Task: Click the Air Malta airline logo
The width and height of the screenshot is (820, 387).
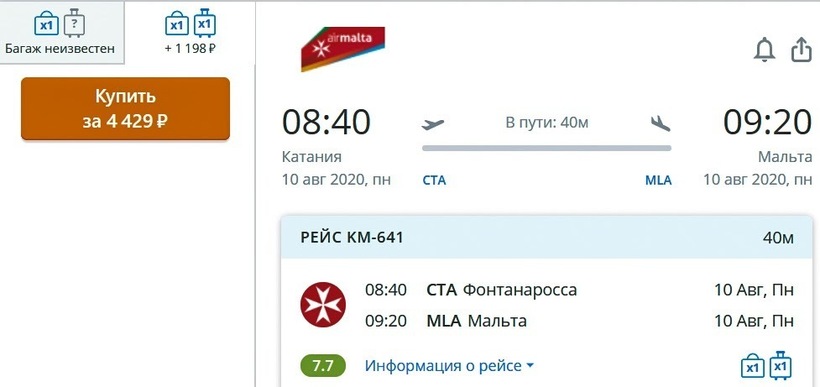Action: click(343, 49)
